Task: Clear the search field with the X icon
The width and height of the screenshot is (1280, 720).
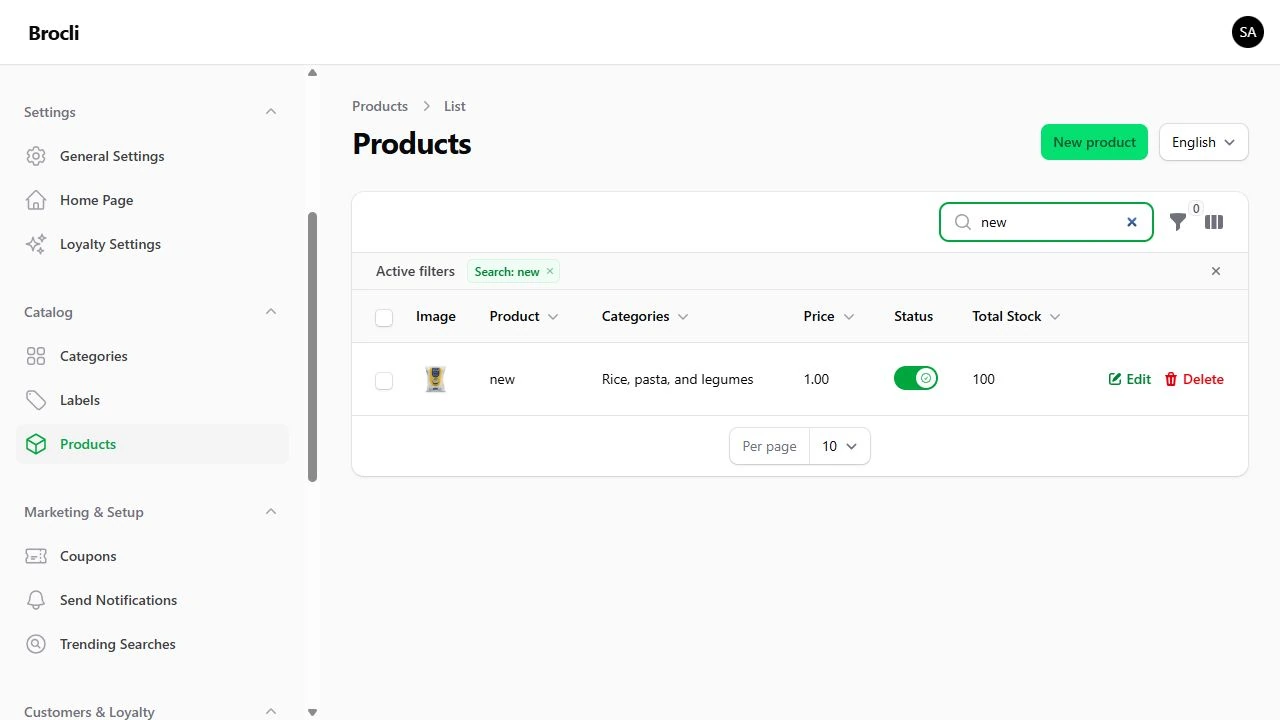Action: click(1132, 222)
